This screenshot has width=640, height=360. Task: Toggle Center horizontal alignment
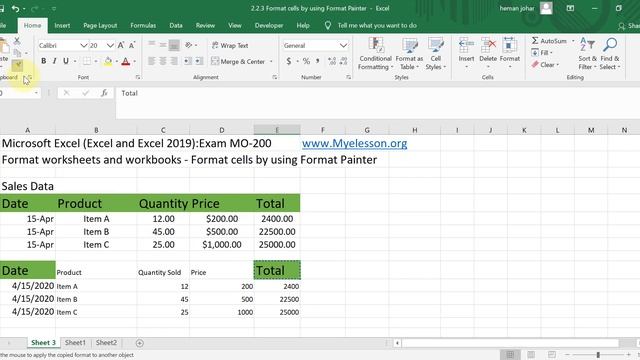click(162, 61)
